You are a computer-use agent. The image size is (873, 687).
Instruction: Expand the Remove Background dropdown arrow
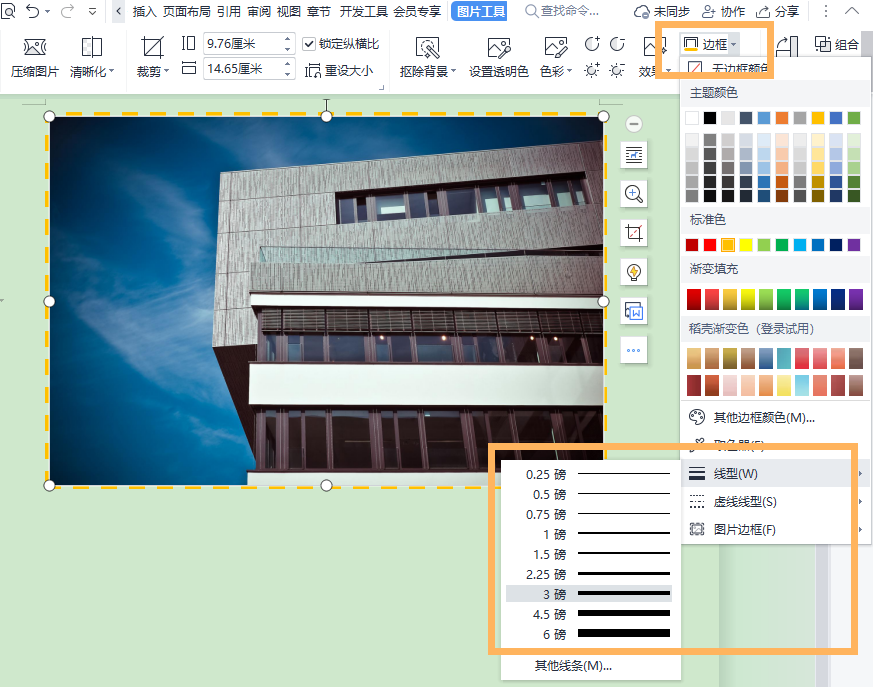453,71
